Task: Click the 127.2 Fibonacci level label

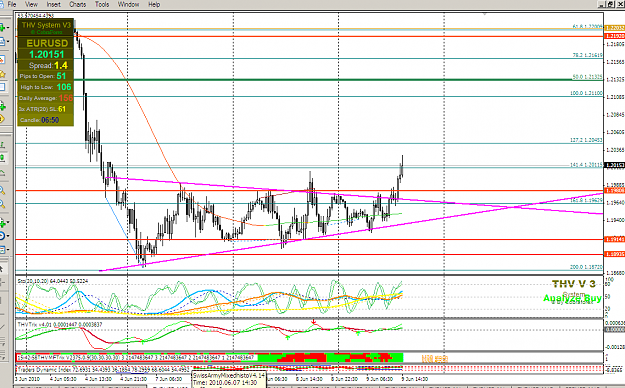Action: click(x=586, y=140)
